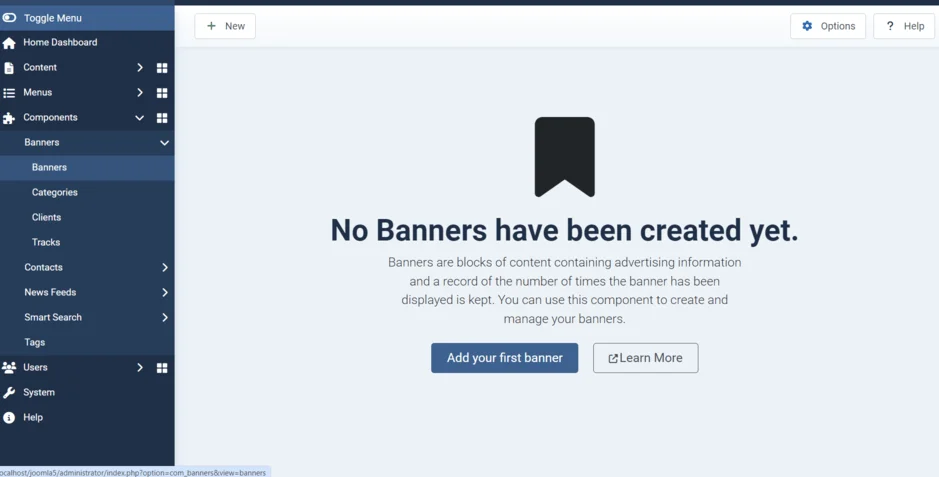Screen dimensions: 939x477
Task: Click the Components puzzle piece icon
Action: tap(9, 118)
